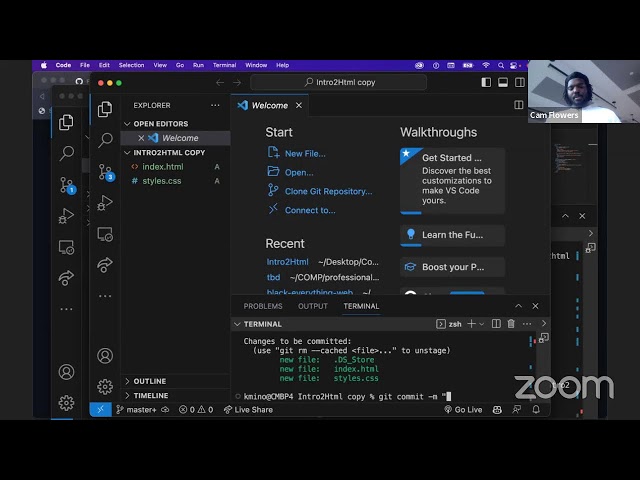This screenshot has width=640, height=480.
Task: Open Run and Debug view in front window
Action: 105,202
